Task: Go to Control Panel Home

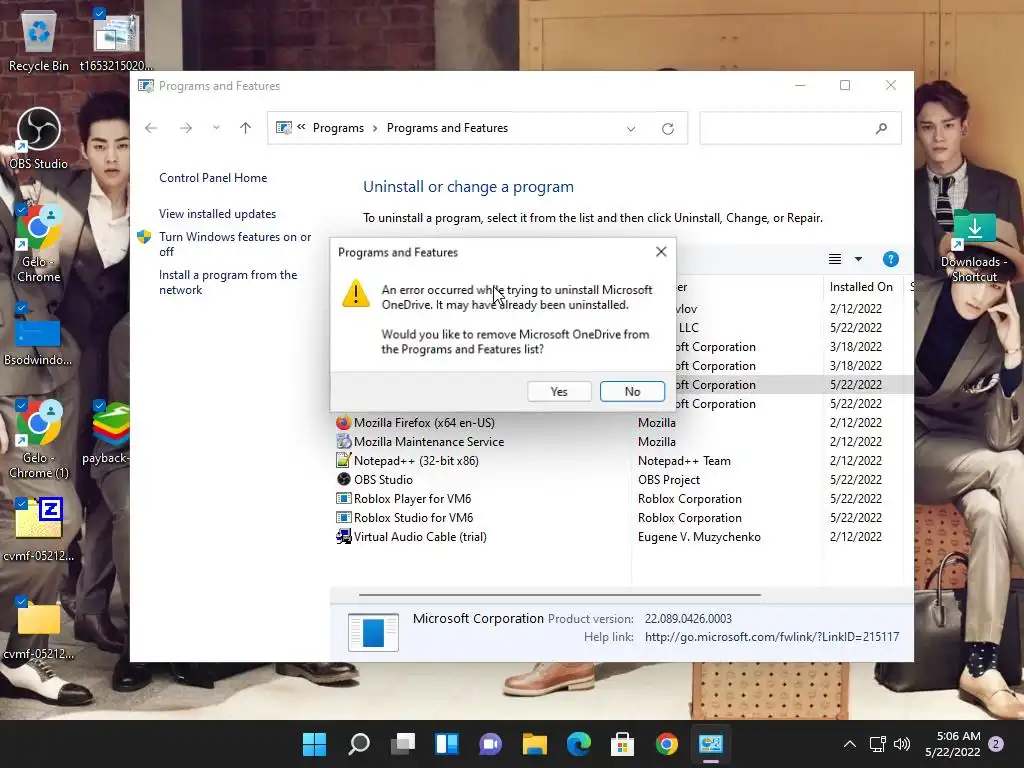Action: tap(213, 178)
